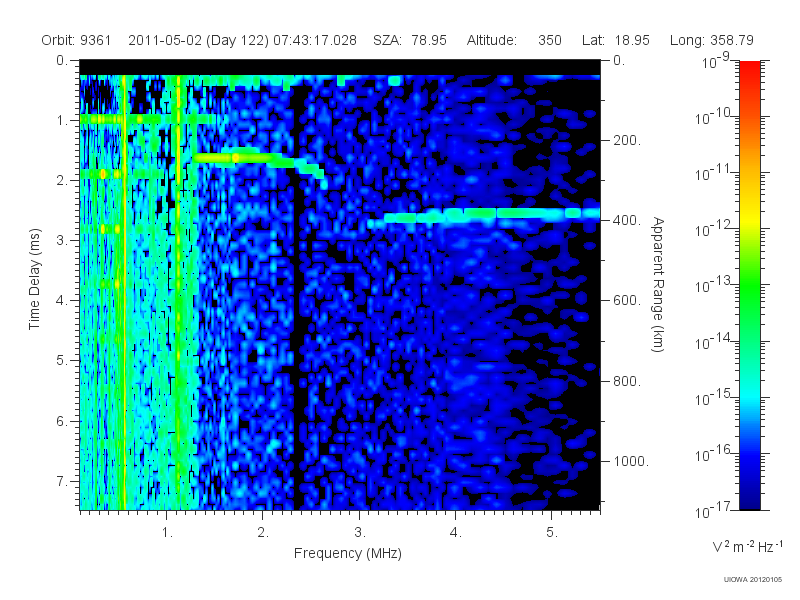Viewport: 800px width, 600px height.
Task: Click the 10^-17 color scale label
Action: pos(713,510)
